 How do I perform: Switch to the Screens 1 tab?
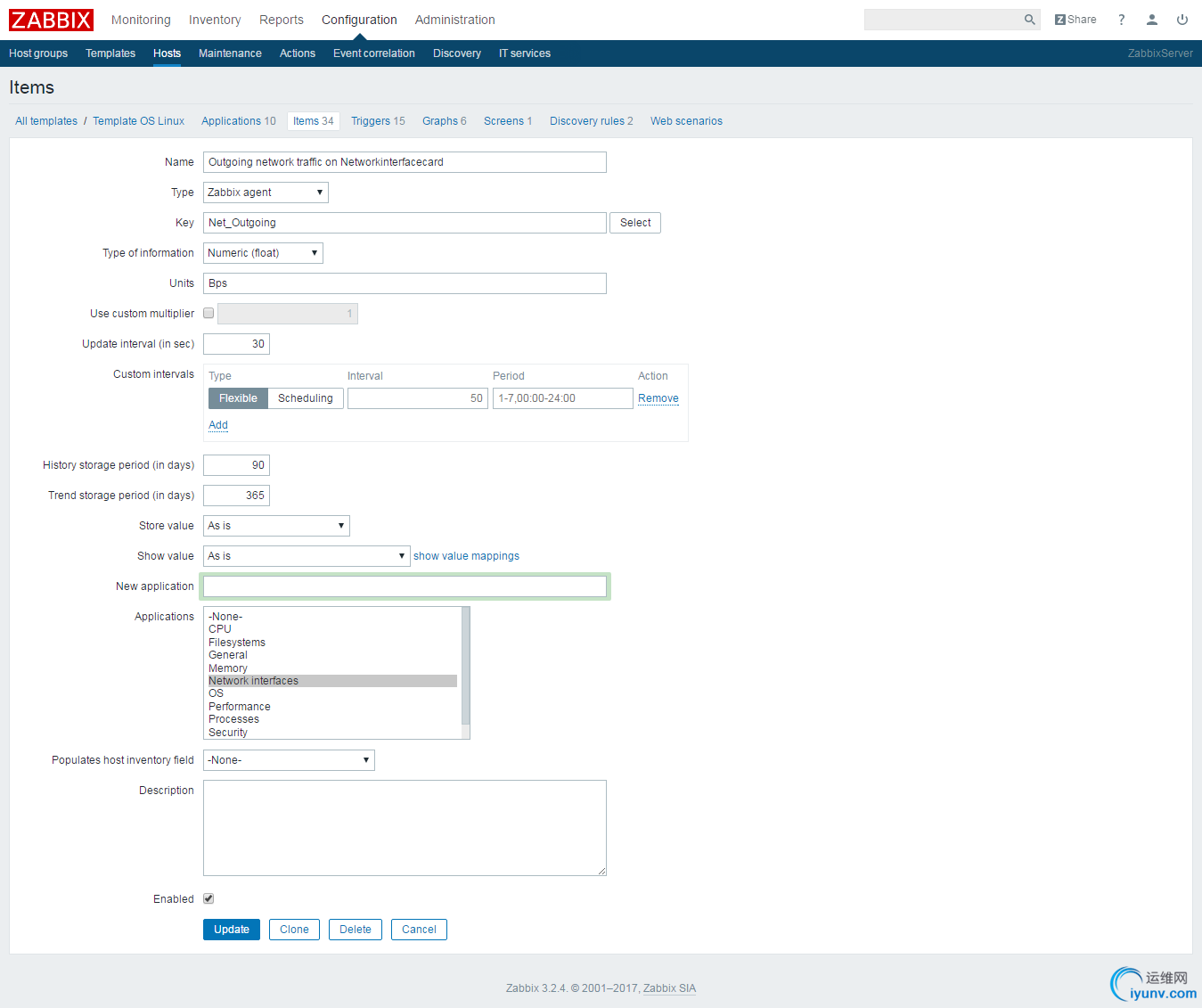click(x=508, y=121)
